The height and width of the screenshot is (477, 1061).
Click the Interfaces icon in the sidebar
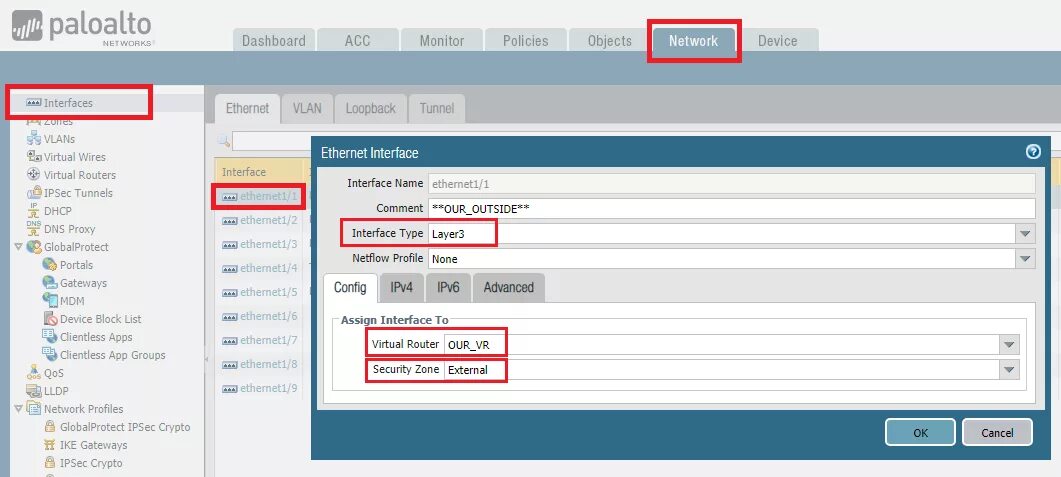34,103
